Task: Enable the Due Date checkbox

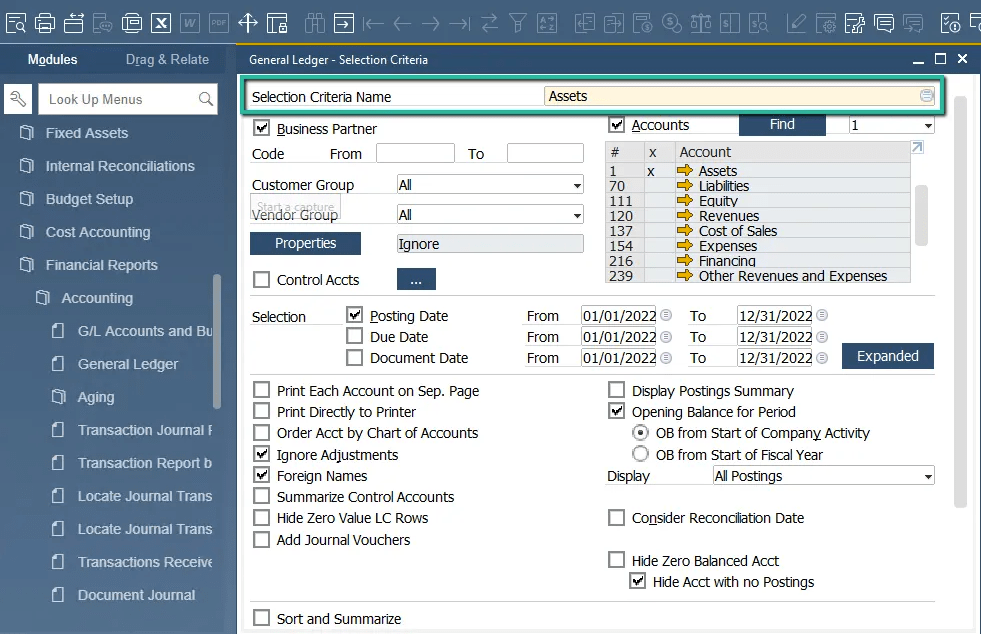Action: click(x=356, y=337)
